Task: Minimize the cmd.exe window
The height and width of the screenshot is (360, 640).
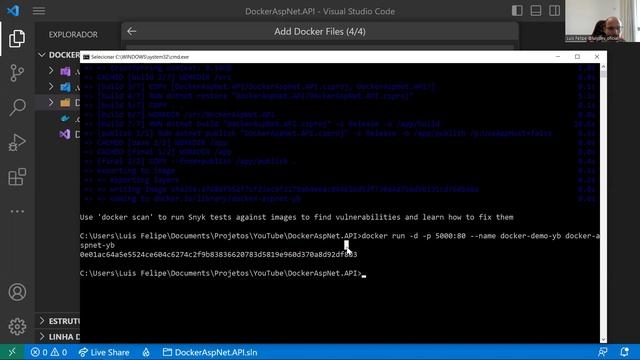Action: [558, 57]
